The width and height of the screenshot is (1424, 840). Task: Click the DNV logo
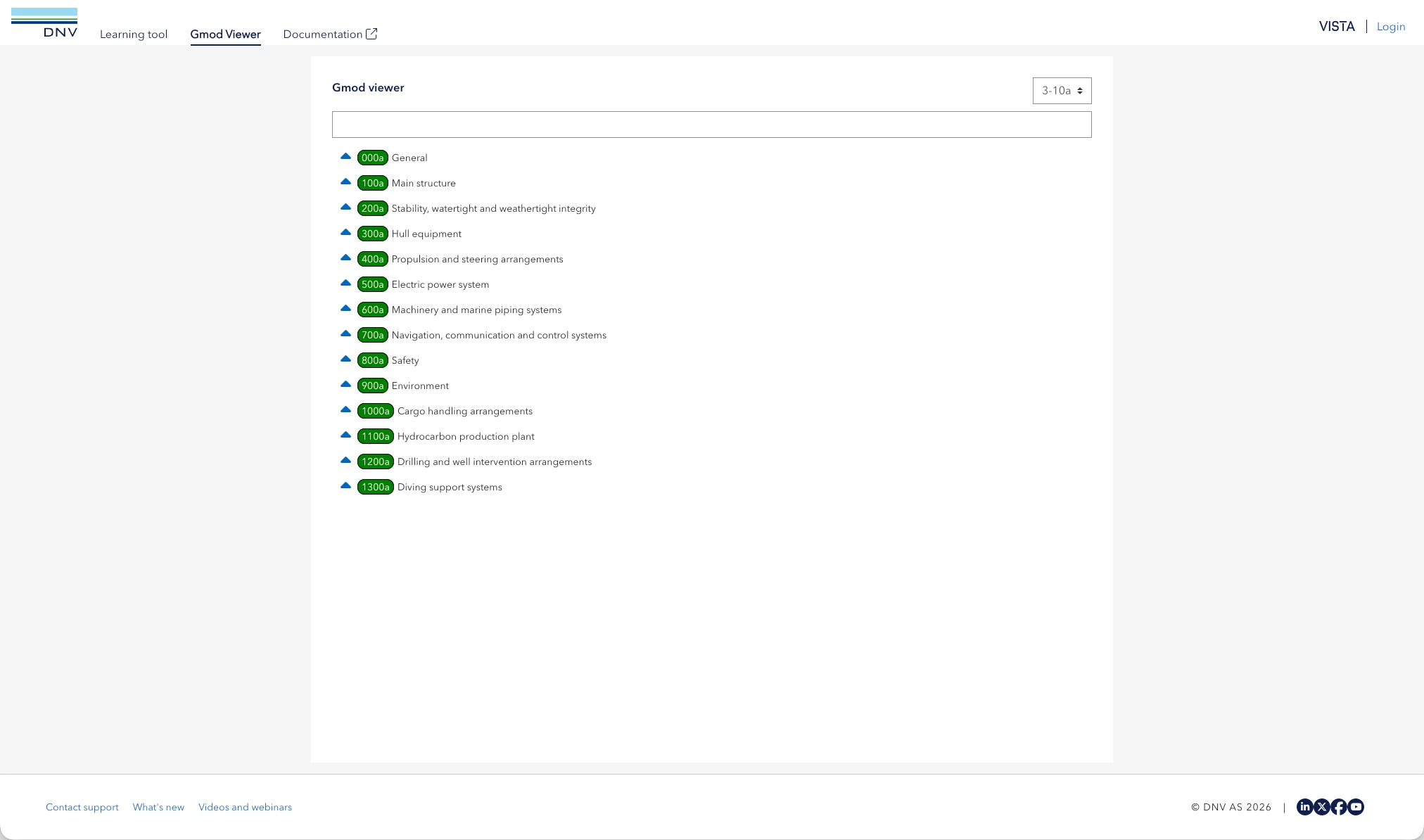tap(44, 23)
